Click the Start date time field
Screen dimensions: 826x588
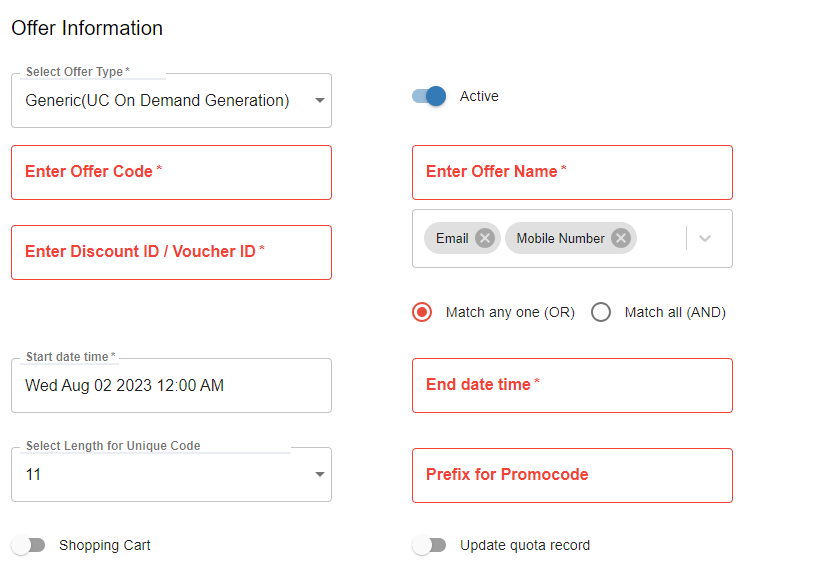coord(171,385)
